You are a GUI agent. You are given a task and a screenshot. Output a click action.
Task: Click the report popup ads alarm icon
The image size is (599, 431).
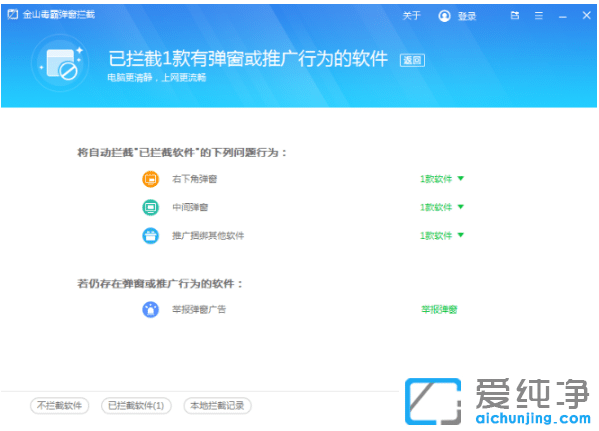(x=151, y=309)
